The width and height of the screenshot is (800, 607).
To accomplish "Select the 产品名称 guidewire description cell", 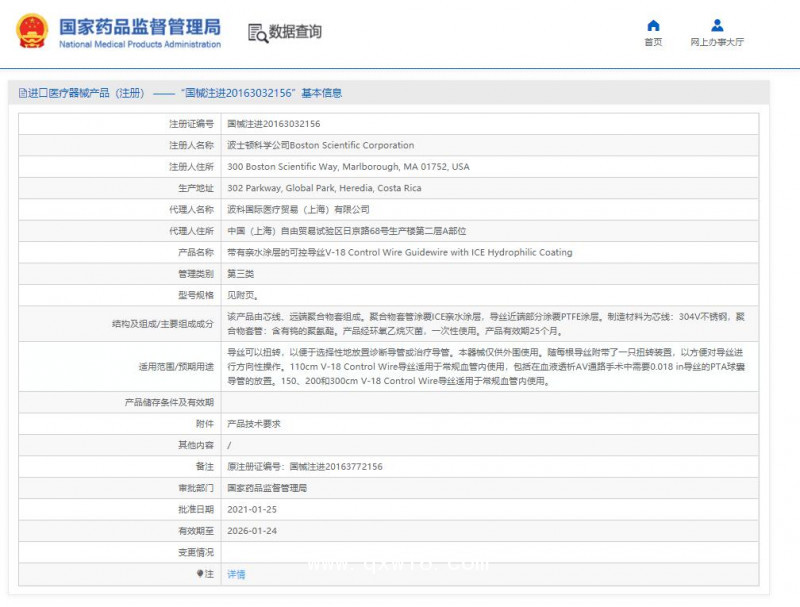I will [400, 252].
